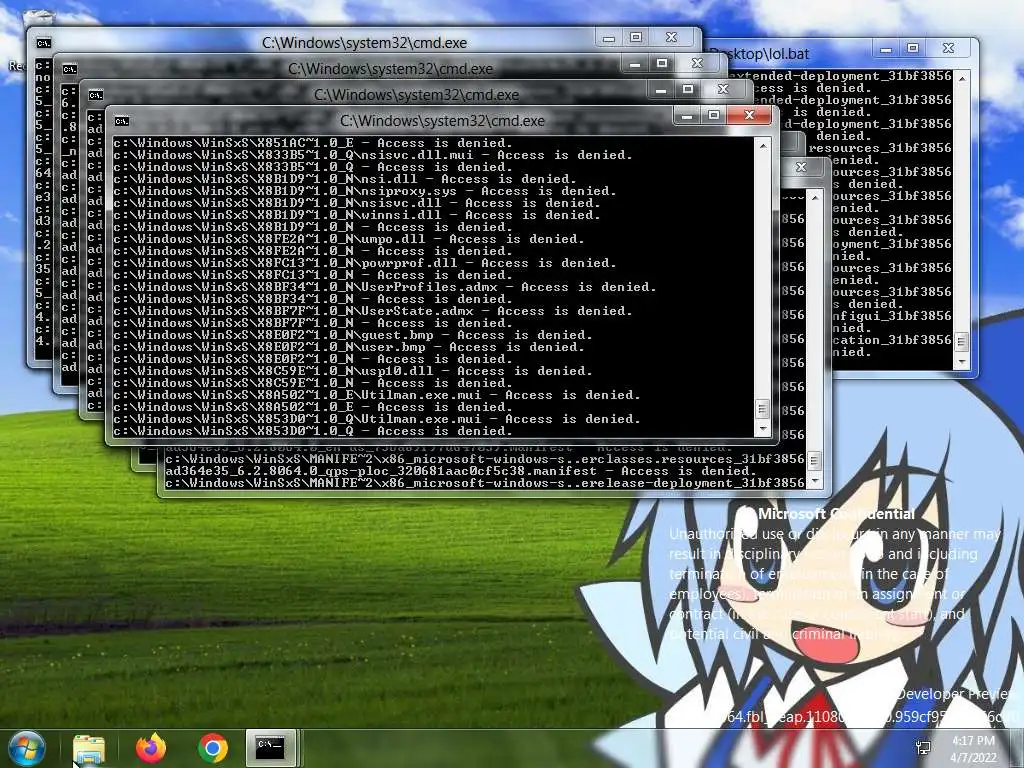The height and width of the screenshot is (768, 1024).
Task: Maximize the third cmd.exe window
Action: point(688,89)
